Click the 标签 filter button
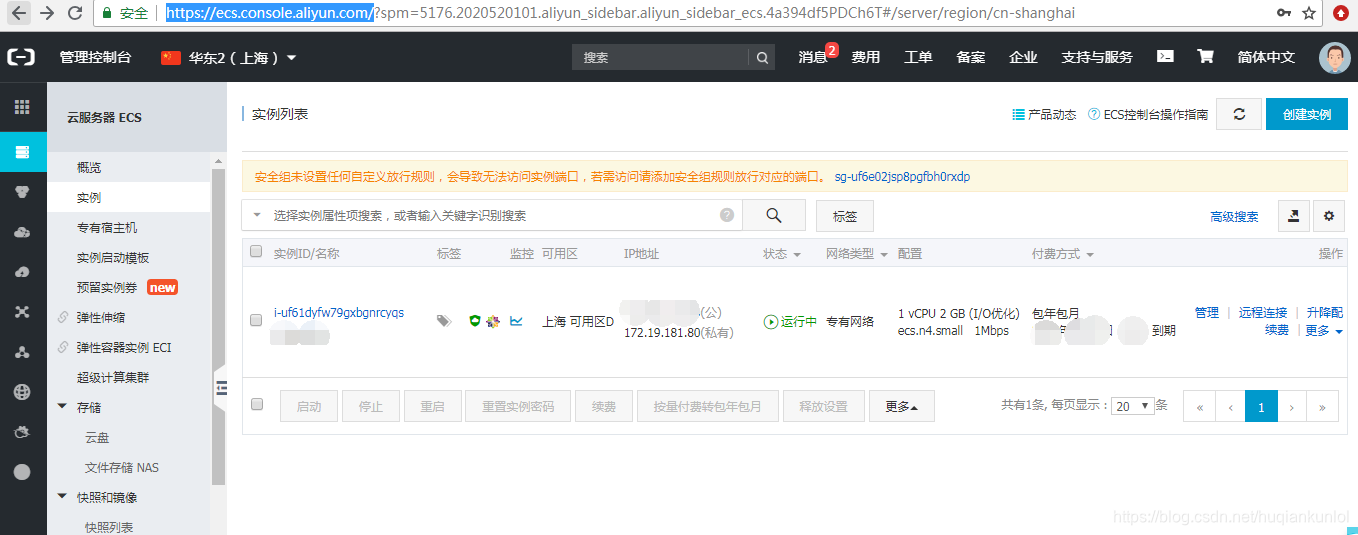Viewport: 1358px width, 535px height. pos(845,216)
